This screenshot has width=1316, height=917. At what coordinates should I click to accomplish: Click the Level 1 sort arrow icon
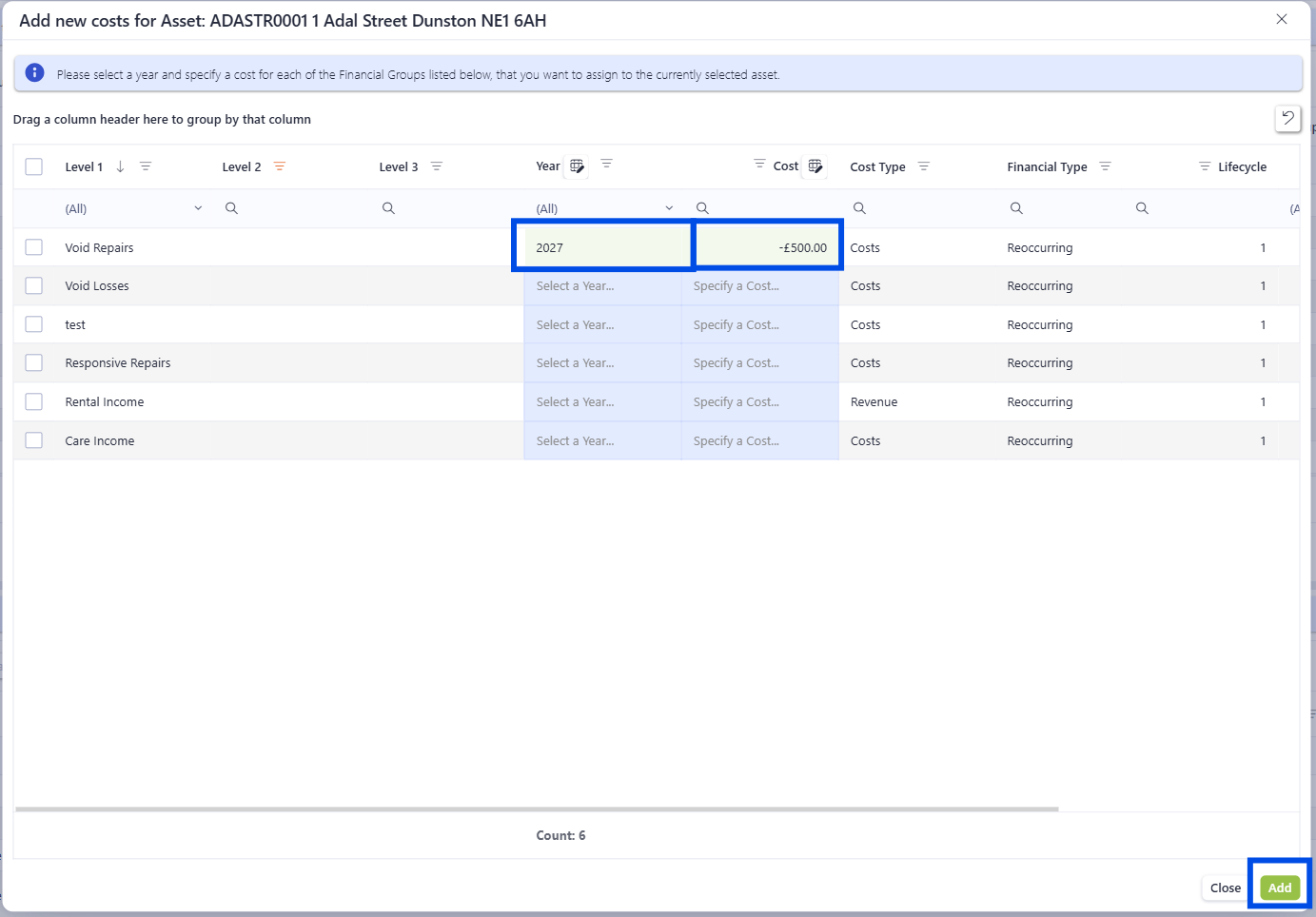pos(120,166)
